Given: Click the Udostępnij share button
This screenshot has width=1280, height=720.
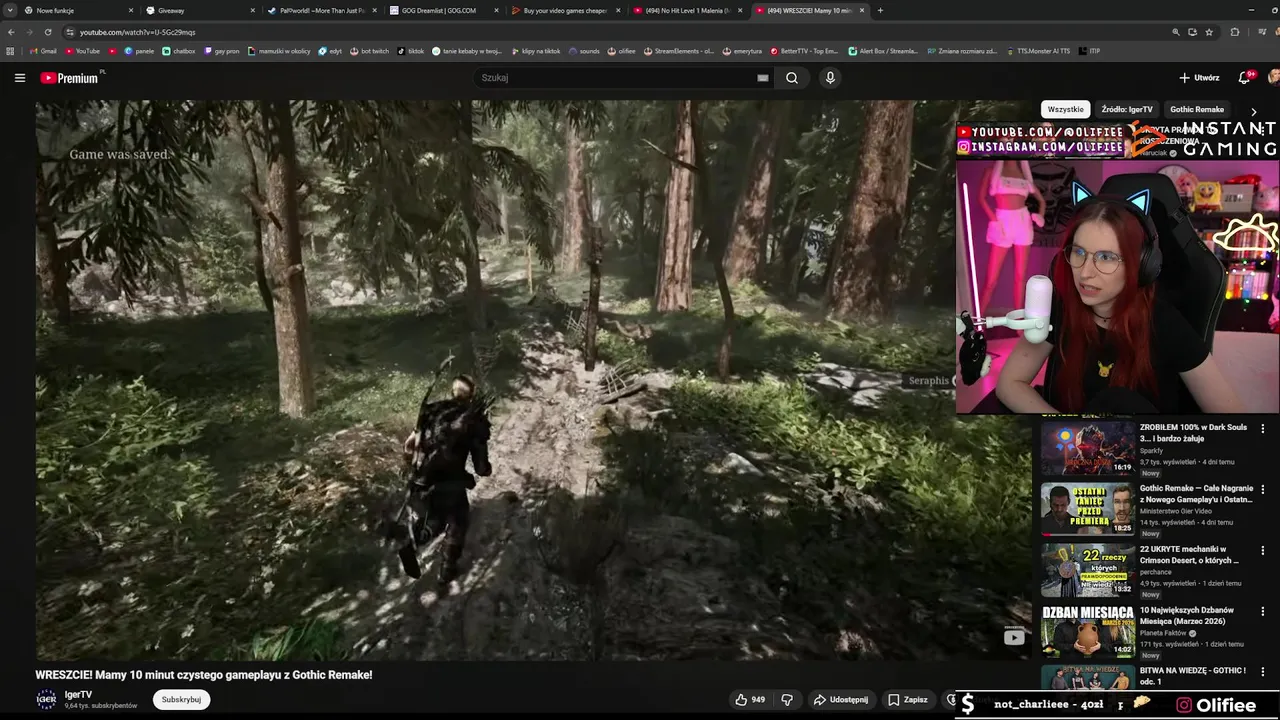Looking at the screenshot, I should [x=840, y=700].
